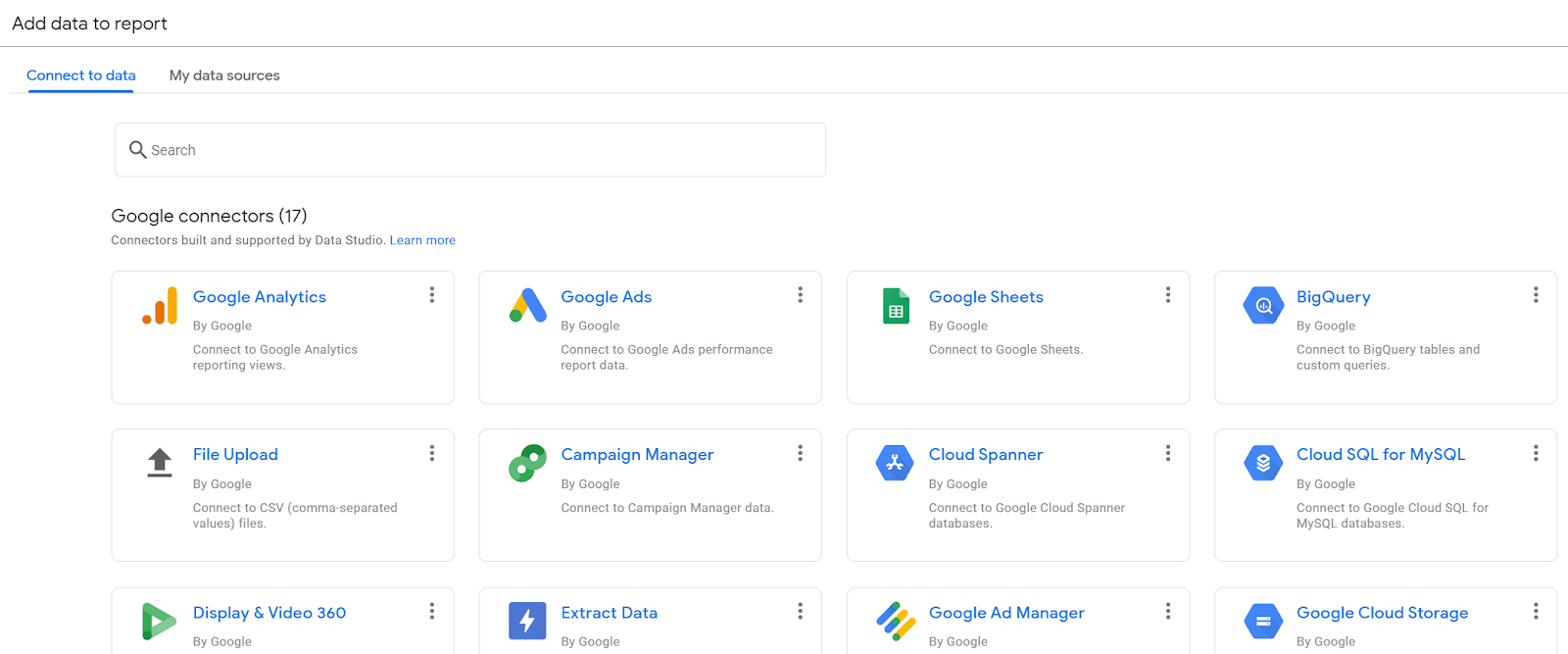This screenshot has height=654, width=1568.
Task: Open Cloud SQL for MySQL options menu
Action: pos(1536,453)
